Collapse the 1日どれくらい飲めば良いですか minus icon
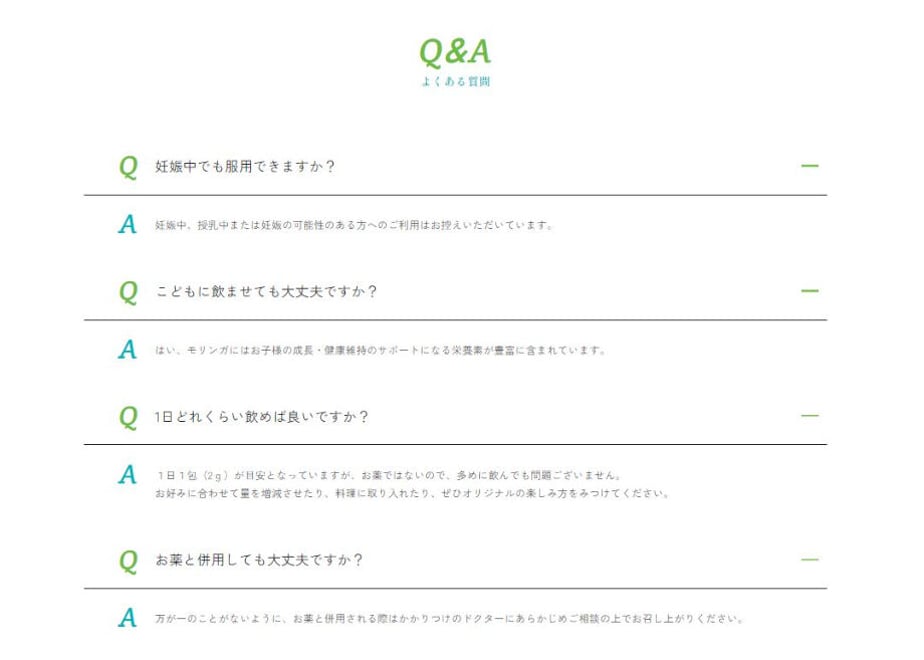The height and width of the screenshot is (660, 924). [810, 416]
